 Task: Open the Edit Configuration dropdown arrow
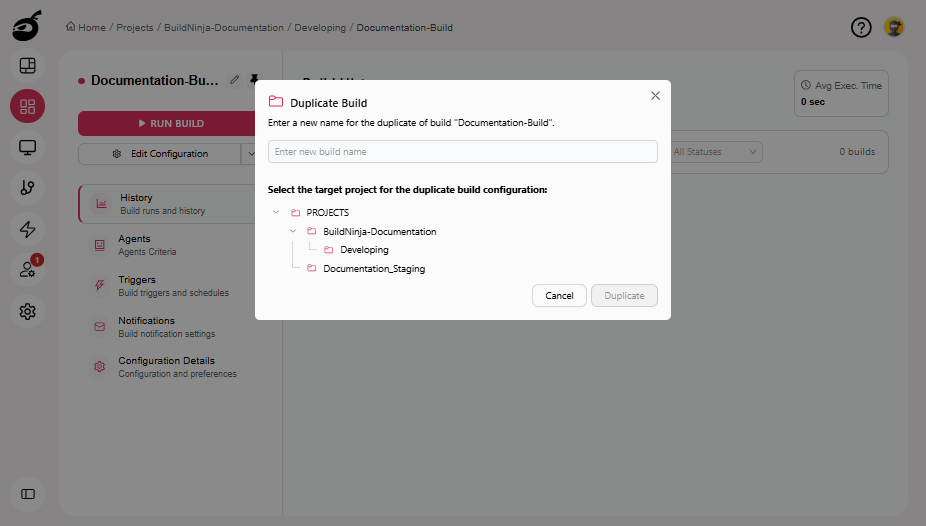pyautogui.click(x=250, y=153)
